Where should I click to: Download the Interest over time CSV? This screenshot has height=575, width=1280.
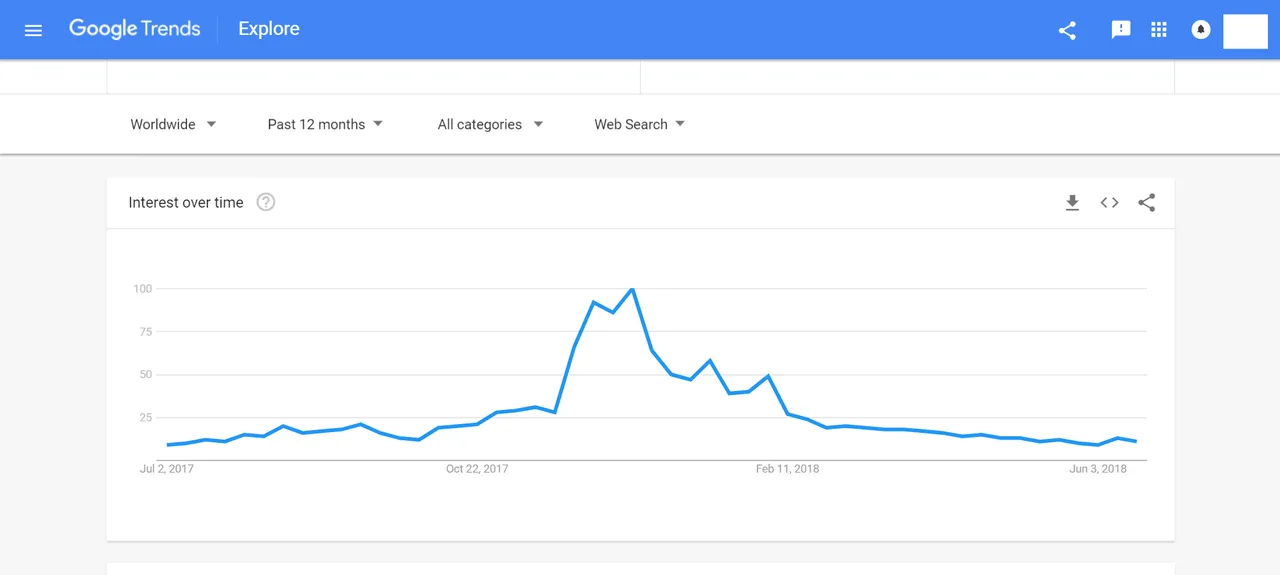(1072, 203)
